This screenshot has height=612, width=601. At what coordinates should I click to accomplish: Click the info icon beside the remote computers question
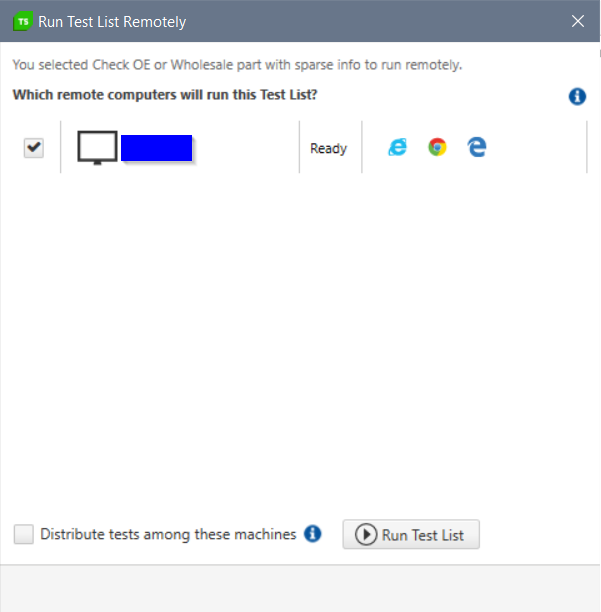[x=576, y=96]
